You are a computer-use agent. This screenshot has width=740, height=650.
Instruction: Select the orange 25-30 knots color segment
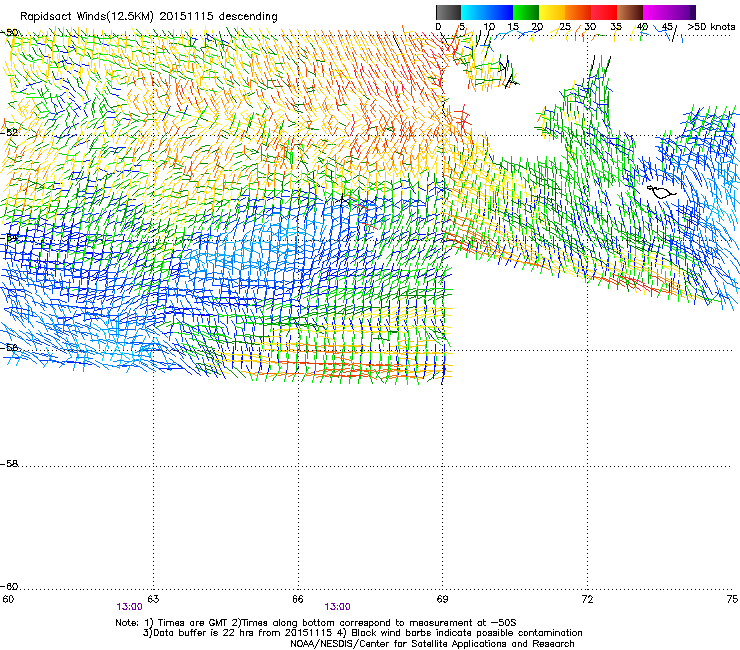(578, 12)
